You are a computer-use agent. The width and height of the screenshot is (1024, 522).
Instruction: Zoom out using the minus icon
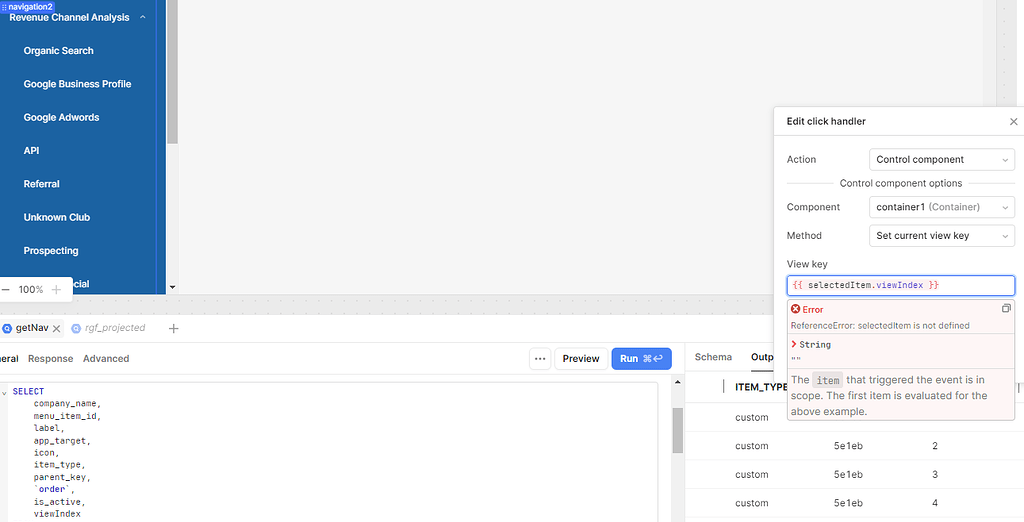pos(6,289)
